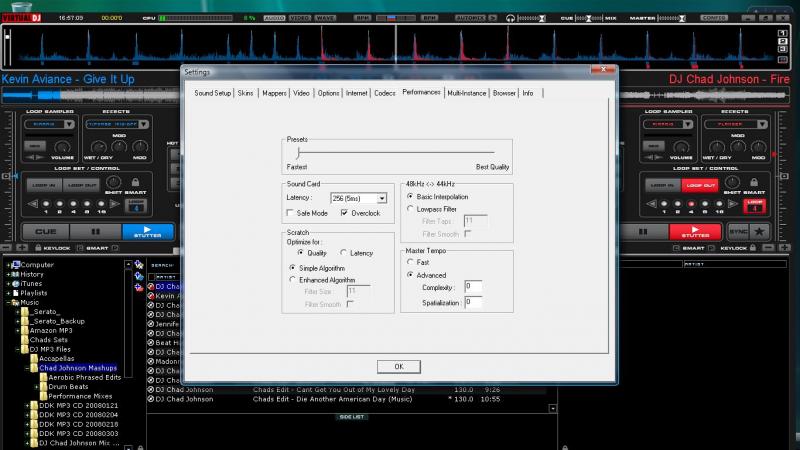The width and height of the screenshot is (800, 450).
Task: Click headphone icon in top bar
Action: tap(510, 18)
